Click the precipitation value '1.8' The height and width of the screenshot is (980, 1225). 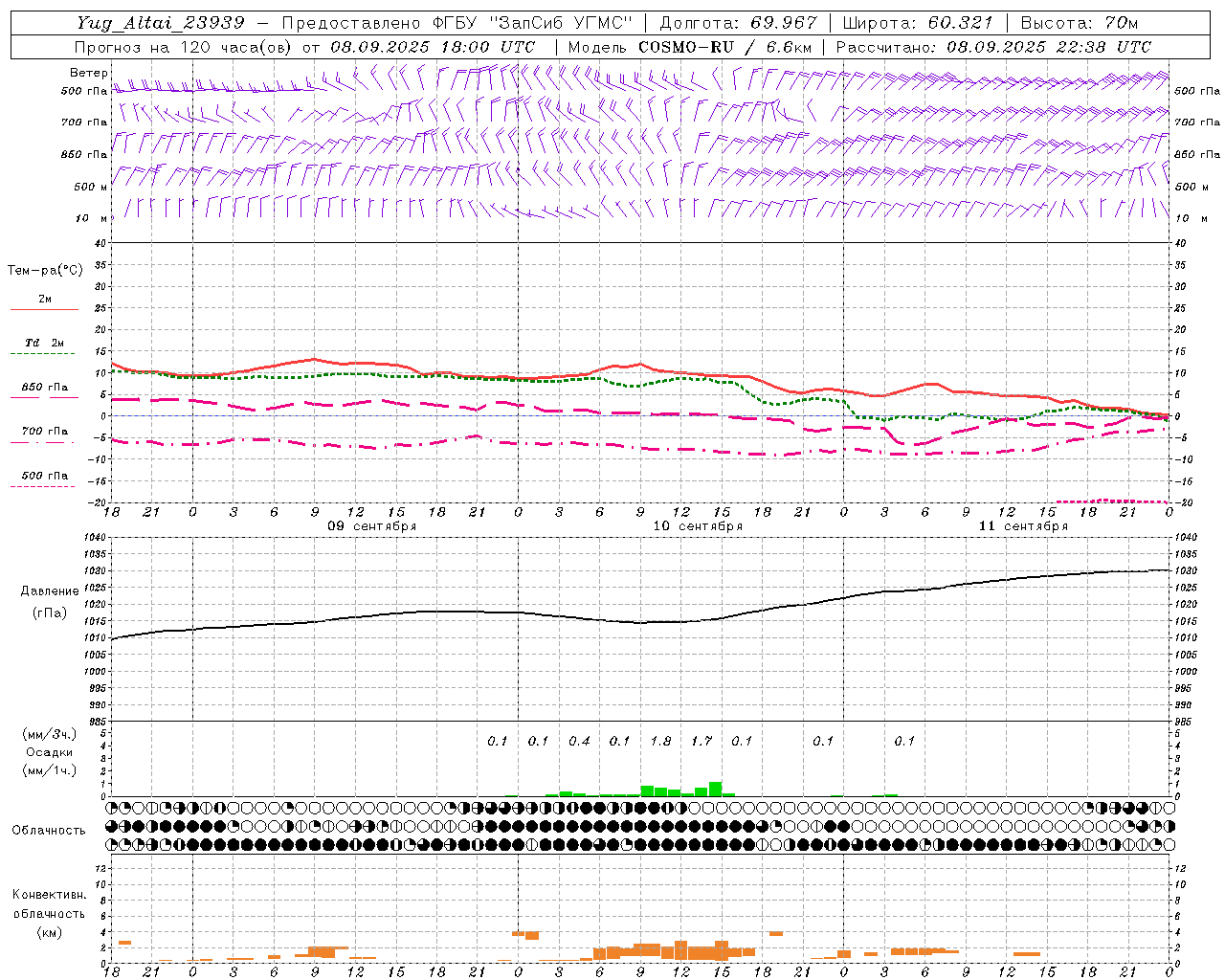click(660, 741)
